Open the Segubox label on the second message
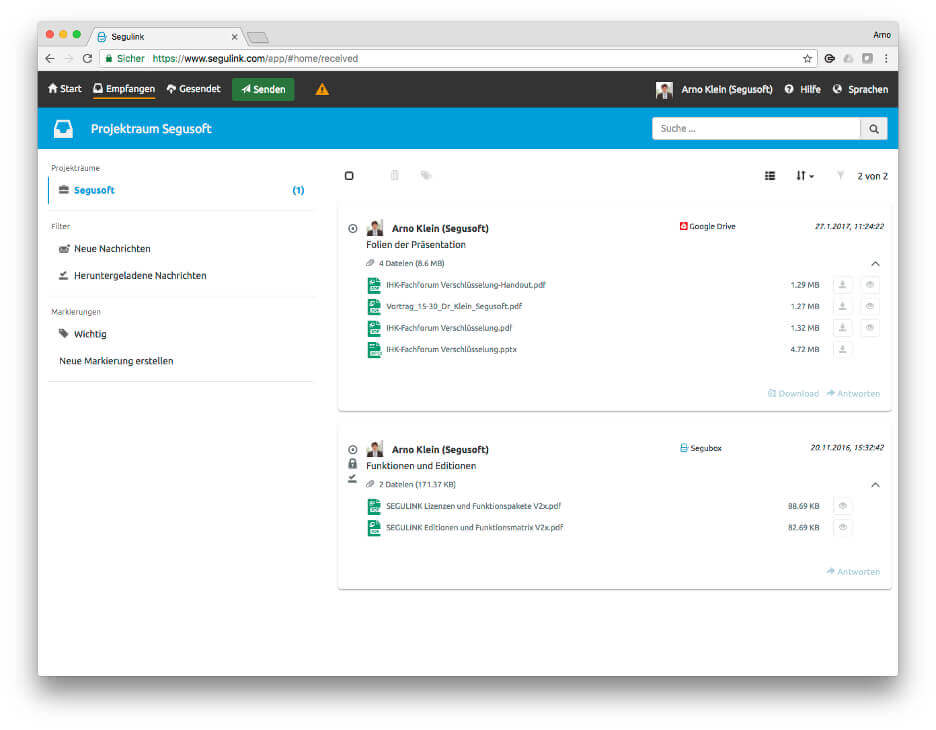936x730 pixels. 699,448
